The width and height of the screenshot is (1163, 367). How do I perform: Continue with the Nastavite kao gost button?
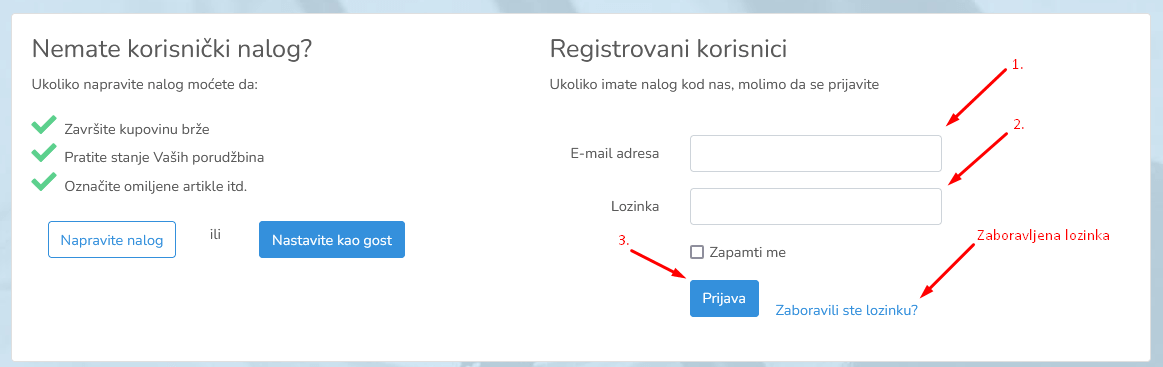332,239
